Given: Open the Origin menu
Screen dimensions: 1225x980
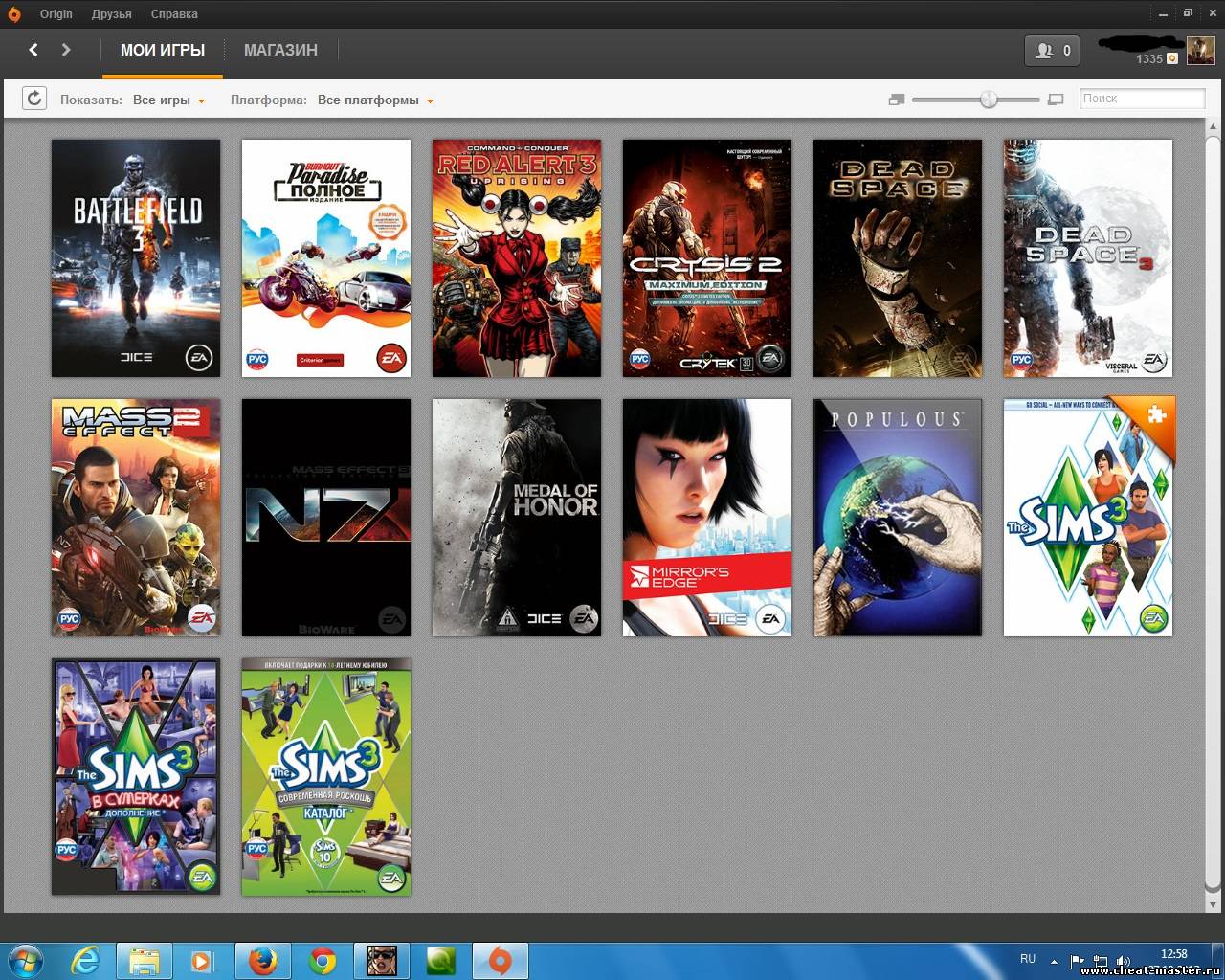Looking at the screenshot, I should pos(56,14).
